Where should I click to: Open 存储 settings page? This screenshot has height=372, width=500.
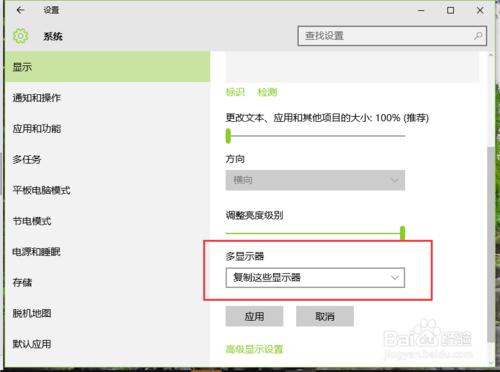click(x=108, y=282)
